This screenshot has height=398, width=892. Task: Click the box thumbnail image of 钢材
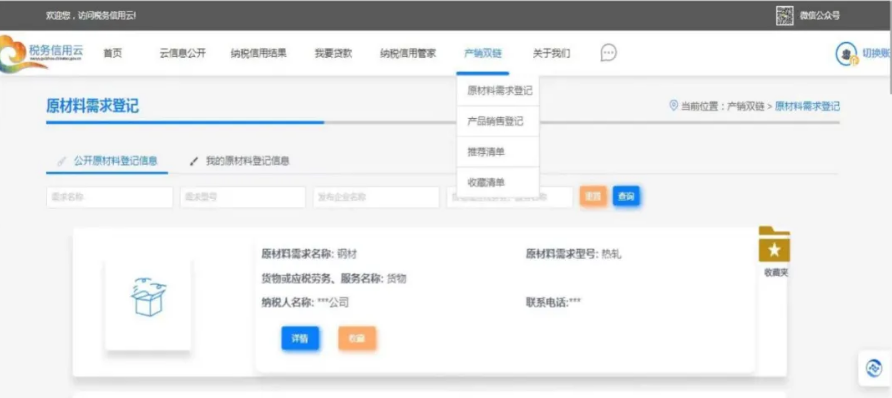pos(148,304)
